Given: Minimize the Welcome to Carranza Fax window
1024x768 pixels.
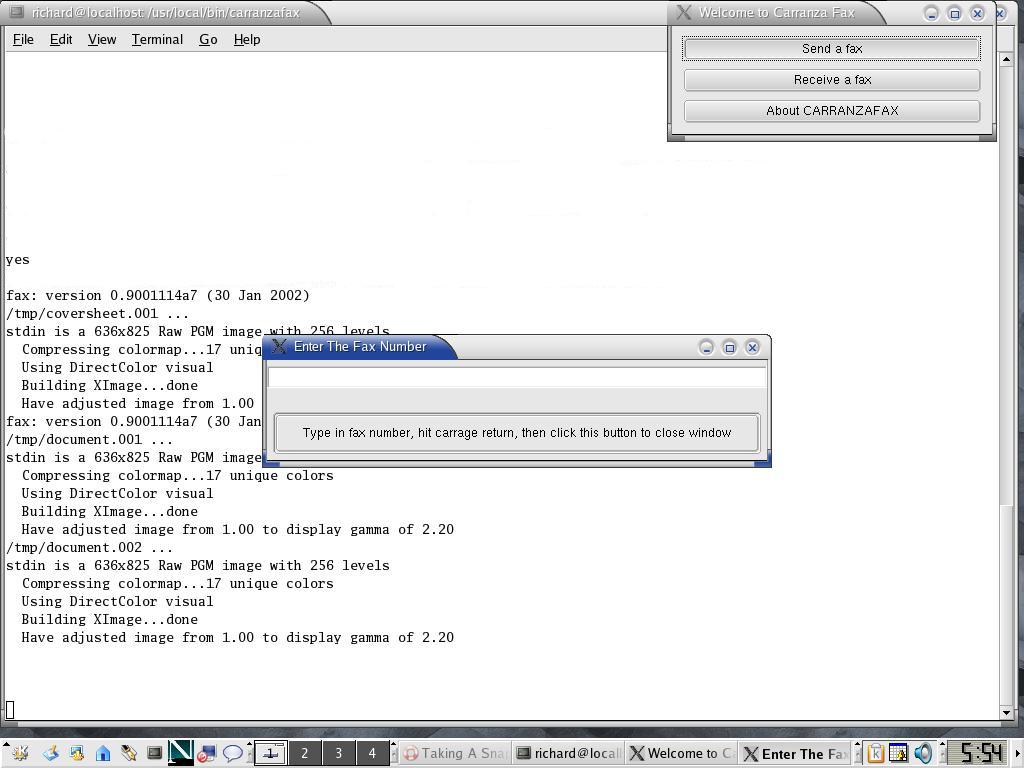Looking at the screenshot, I should pyautogui.click(x=931, y=13).
